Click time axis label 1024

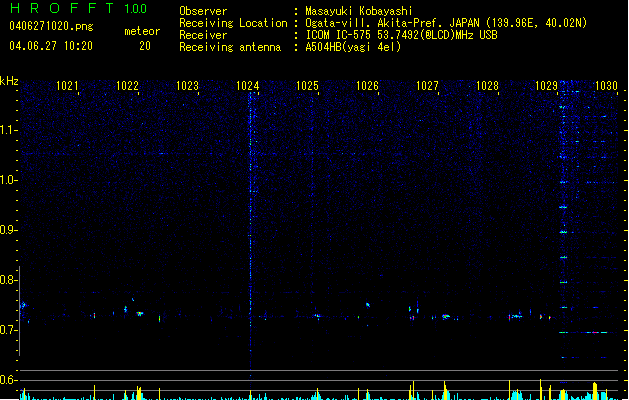248,86
